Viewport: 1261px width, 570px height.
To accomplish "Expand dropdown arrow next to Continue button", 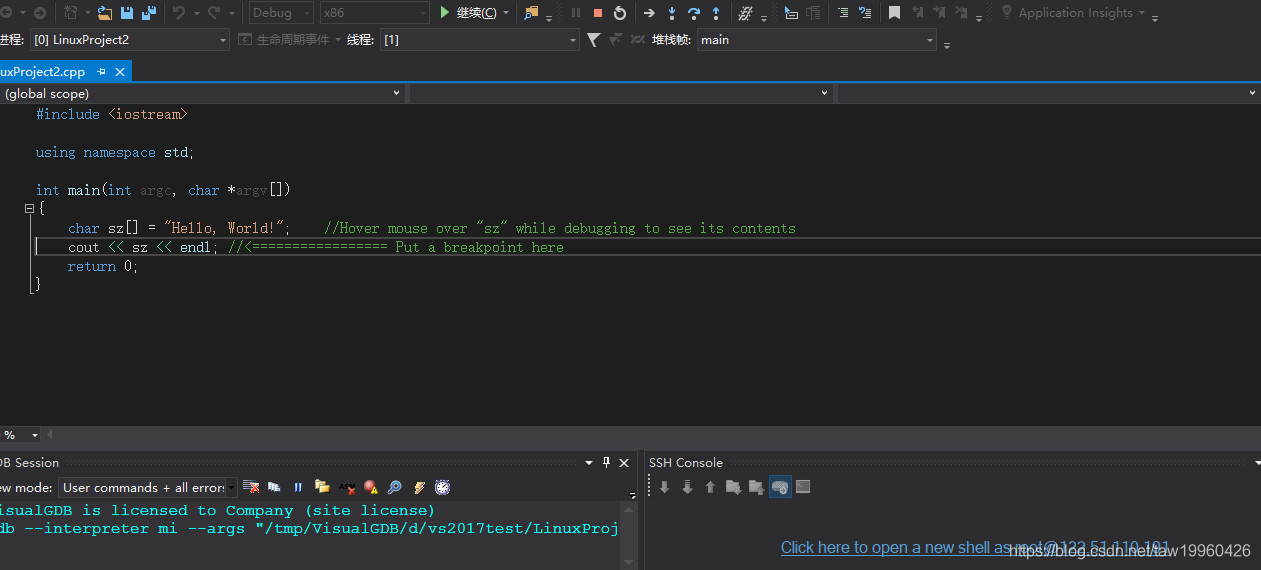I will click(506, 13).
